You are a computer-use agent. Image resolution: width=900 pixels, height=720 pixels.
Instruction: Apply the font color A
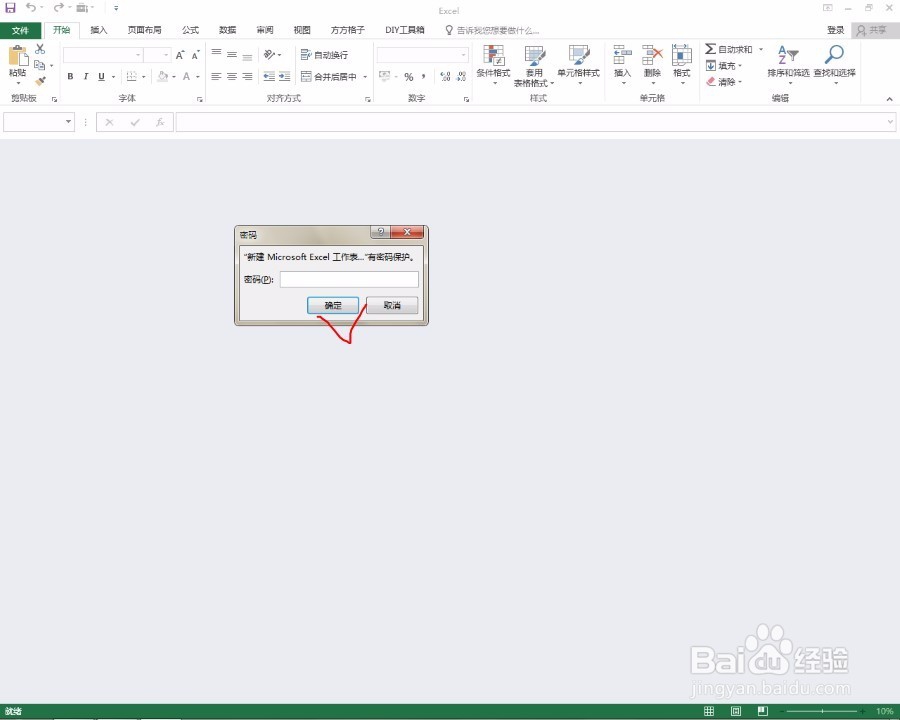click(187, 76)
